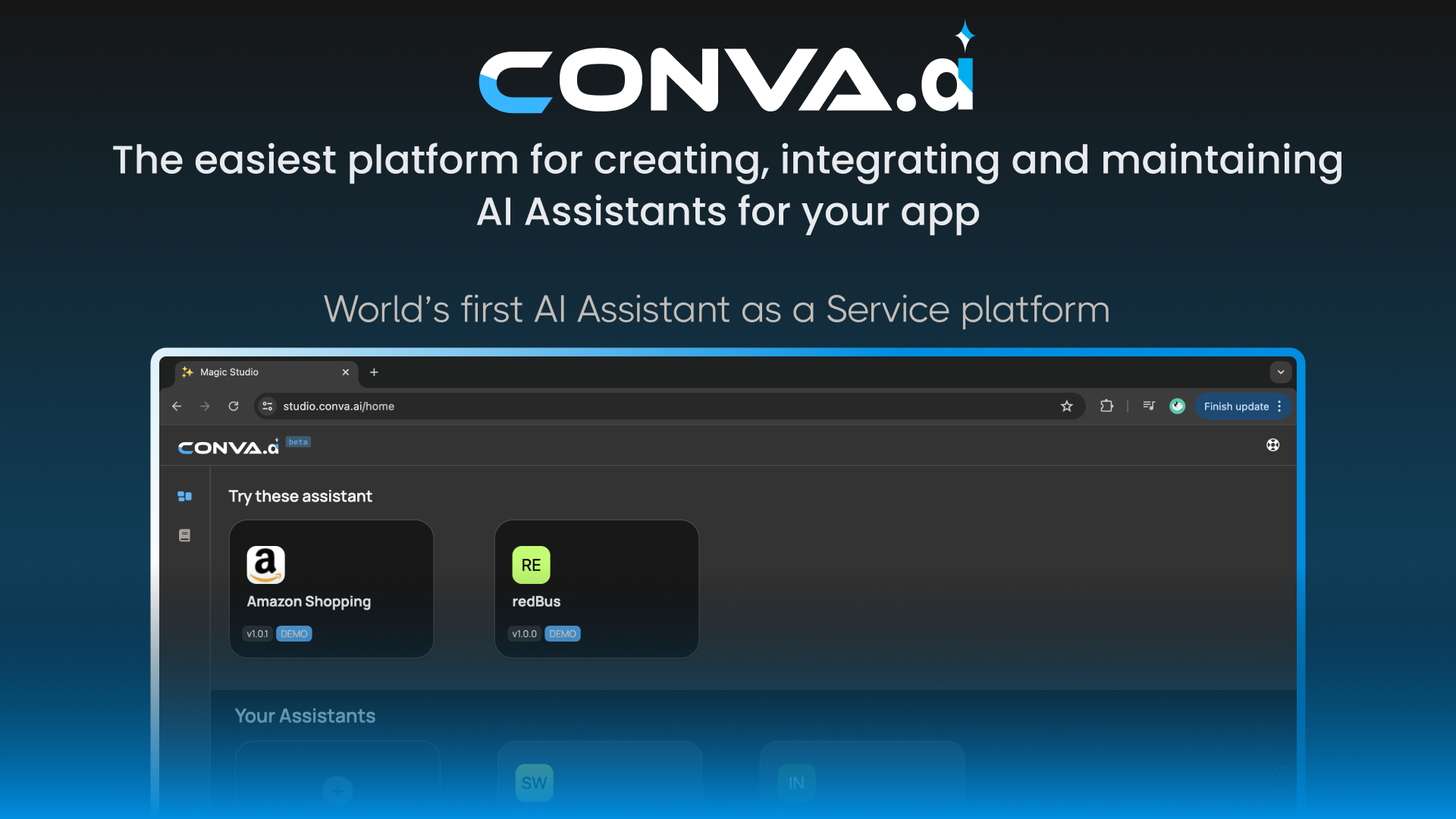Click the new tab plus button

click(374, 372)
